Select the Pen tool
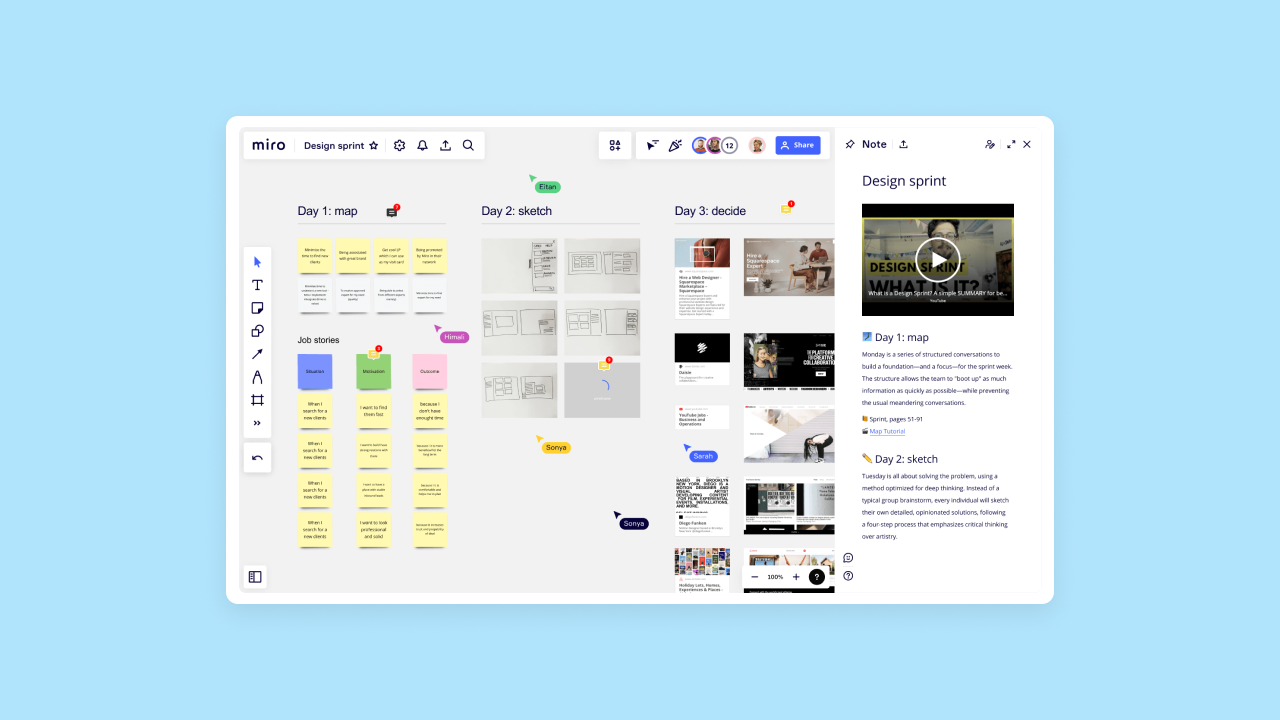Image resolution: width=1280 pixels, height=720 pixels. pyautogui.click(x=257, y=376)
